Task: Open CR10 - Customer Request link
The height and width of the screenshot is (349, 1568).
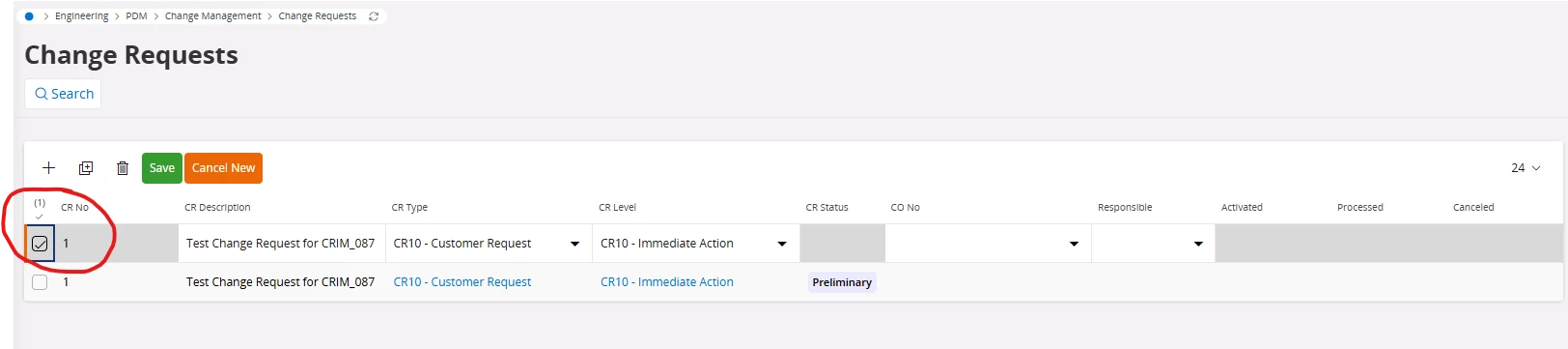Action: coord(462,282)
